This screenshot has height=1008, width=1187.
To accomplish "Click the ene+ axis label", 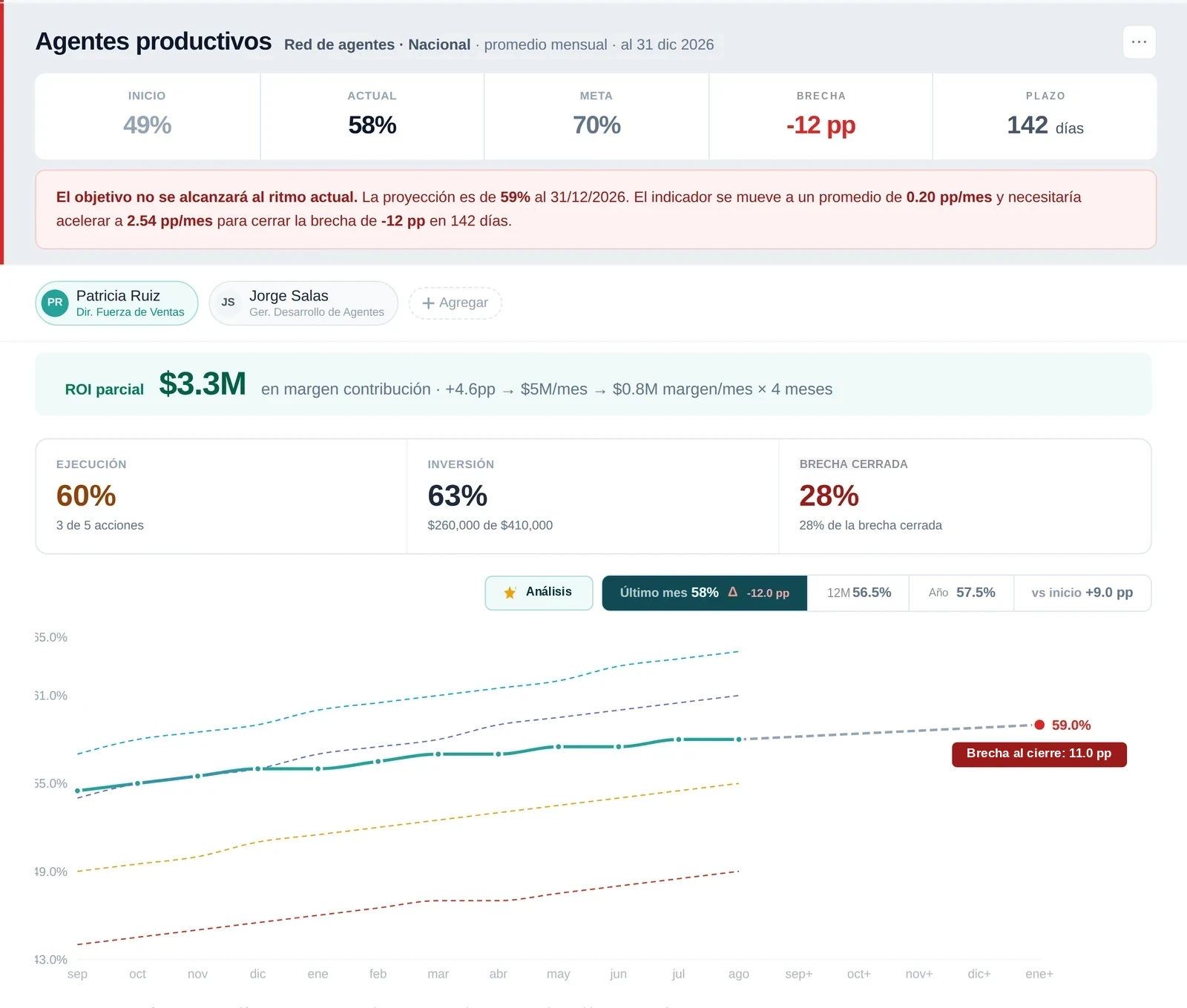I will point(1039,974).
